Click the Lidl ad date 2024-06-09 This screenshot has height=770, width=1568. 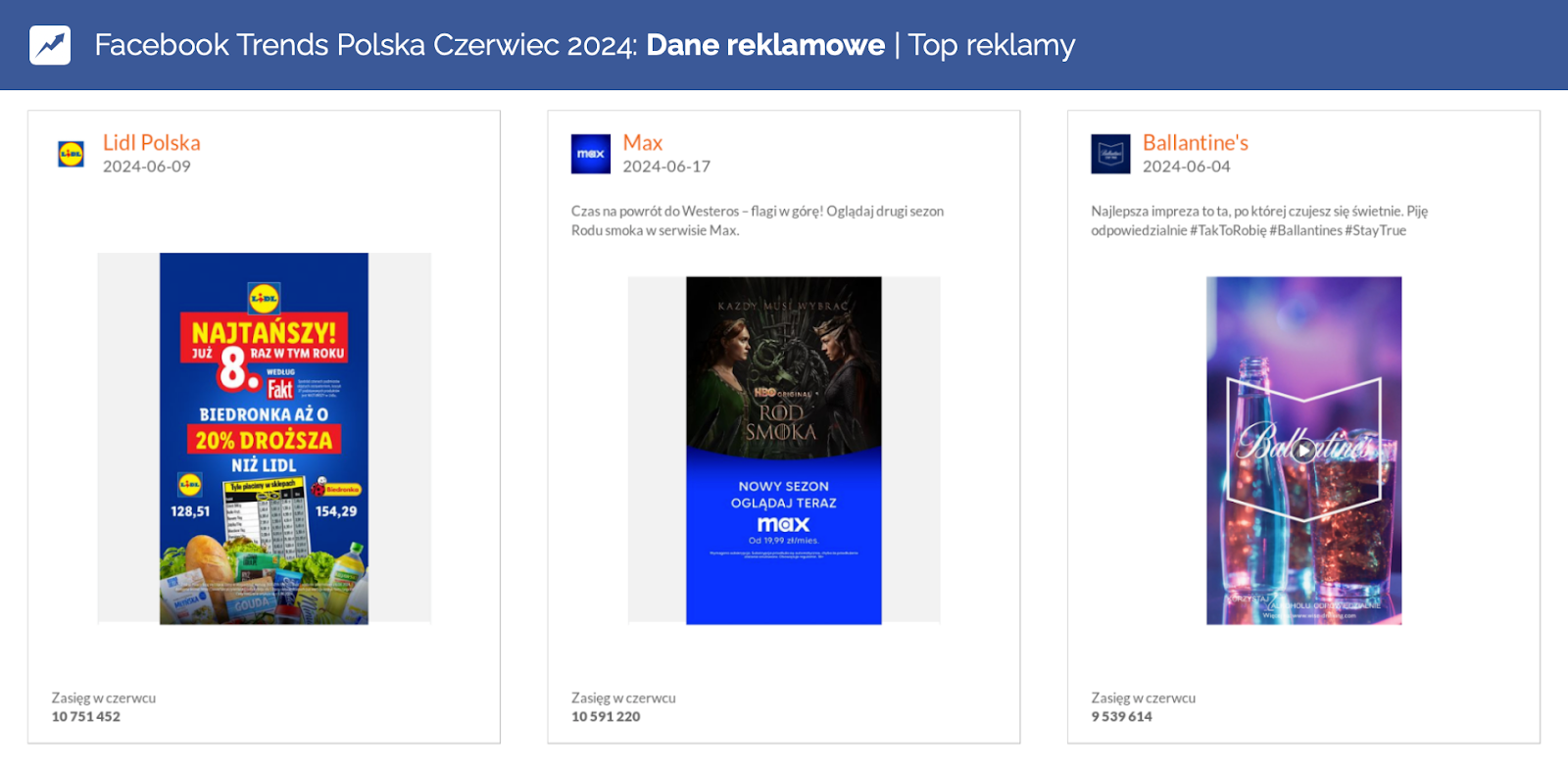147,167
